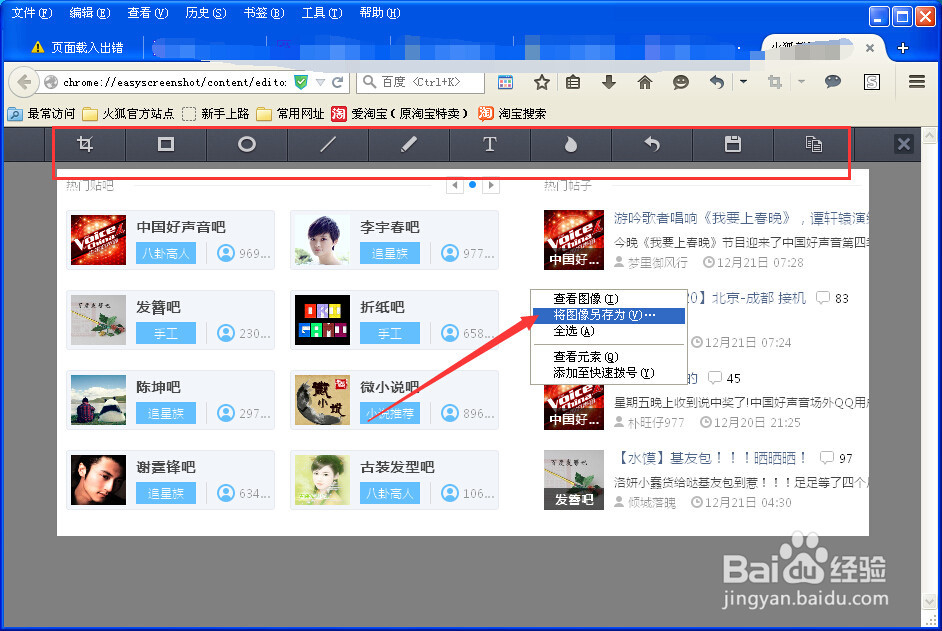
Task: Click the screenshot crop icon in navbar
Action: point(775,82)
